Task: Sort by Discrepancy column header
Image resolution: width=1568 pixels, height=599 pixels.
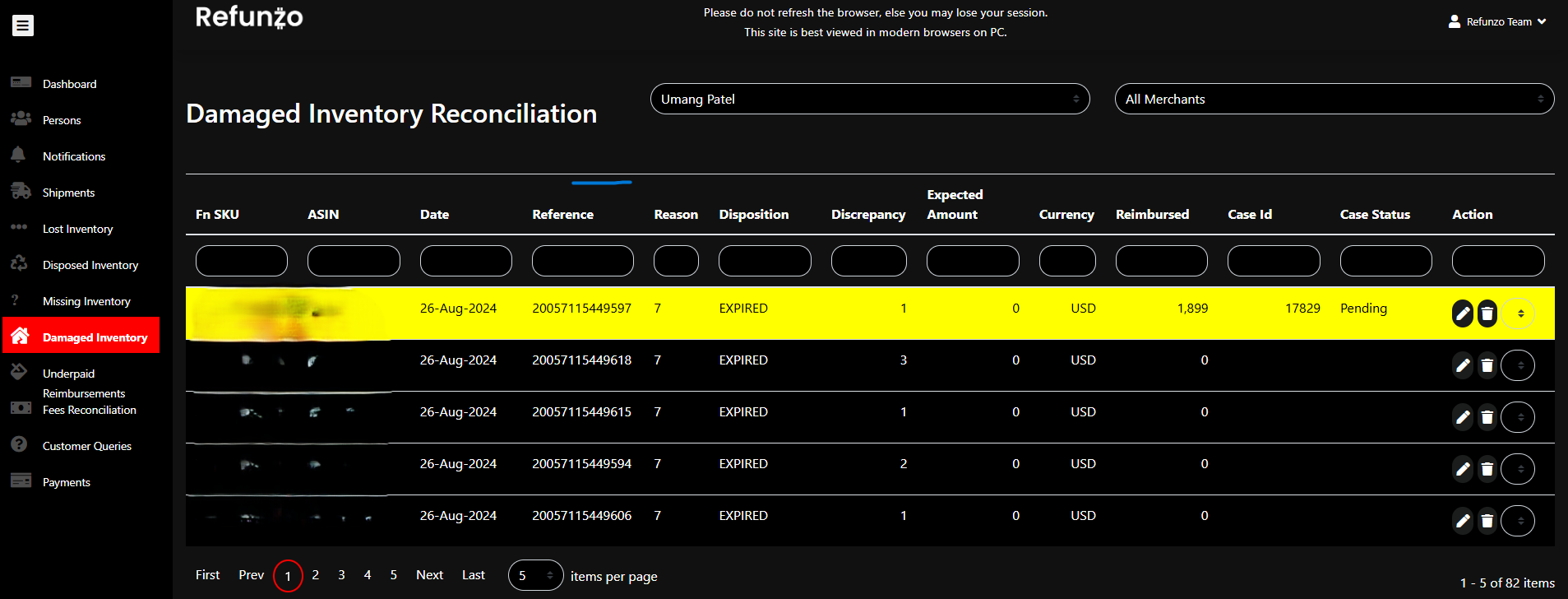Action: (868, 214)
